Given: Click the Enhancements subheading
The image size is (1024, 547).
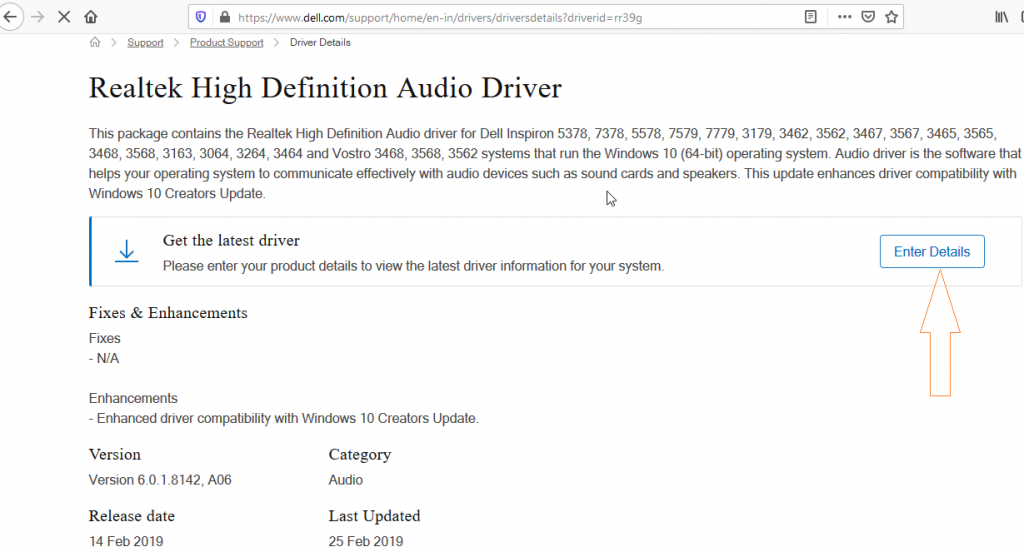Looking at the screenshot, I should tap(133, 398).
